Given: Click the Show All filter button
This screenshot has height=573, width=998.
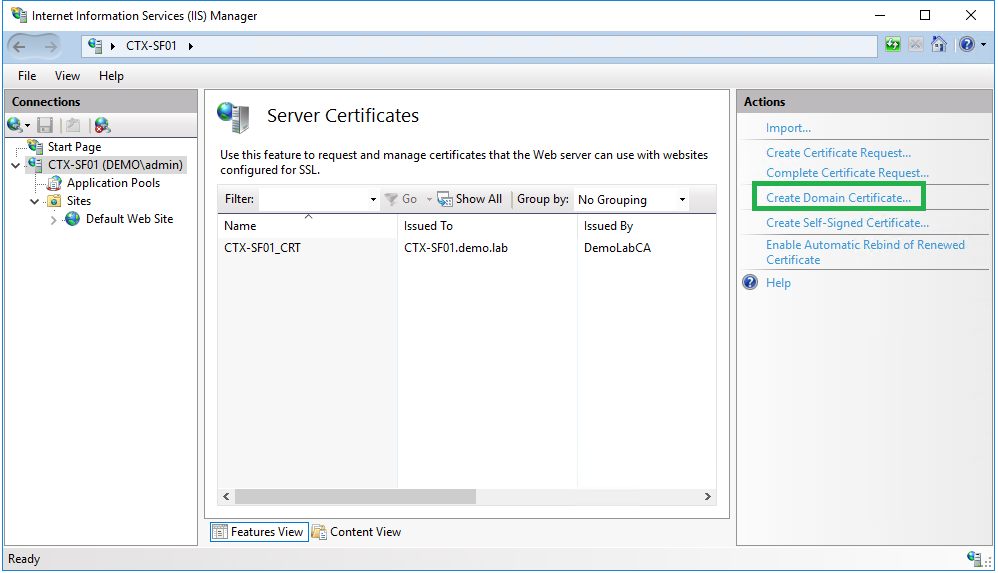Looking at the screenshot, I should point(470,199).
